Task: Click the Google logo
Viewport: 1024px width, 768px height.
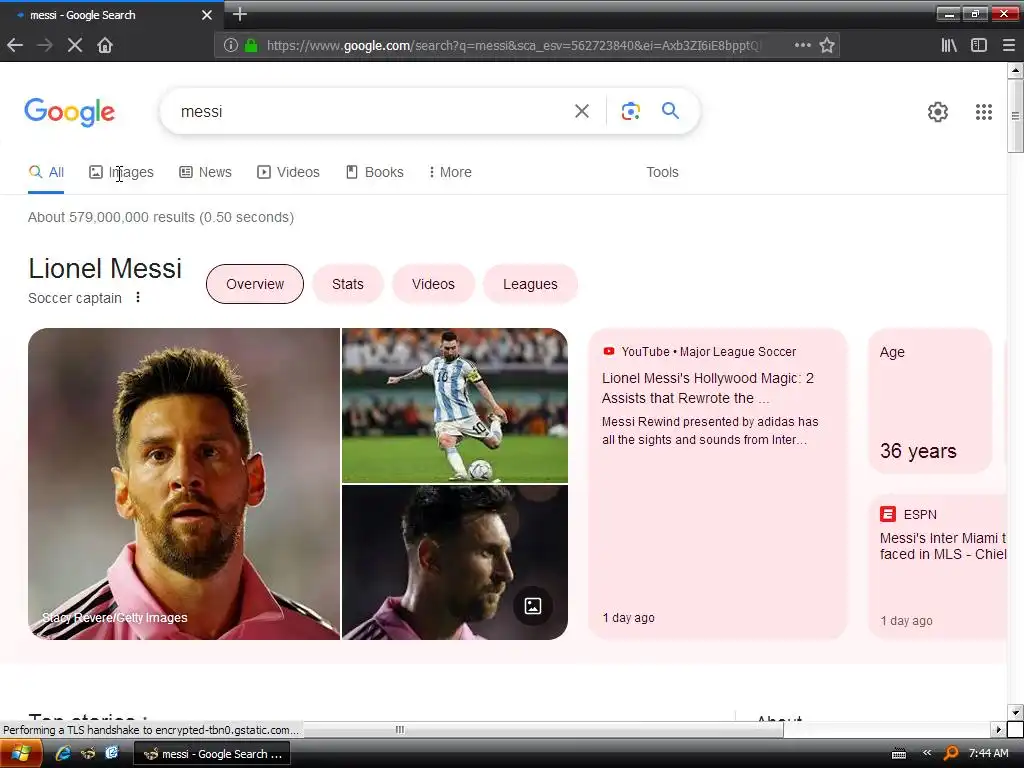Action: (x=70, y=112)
